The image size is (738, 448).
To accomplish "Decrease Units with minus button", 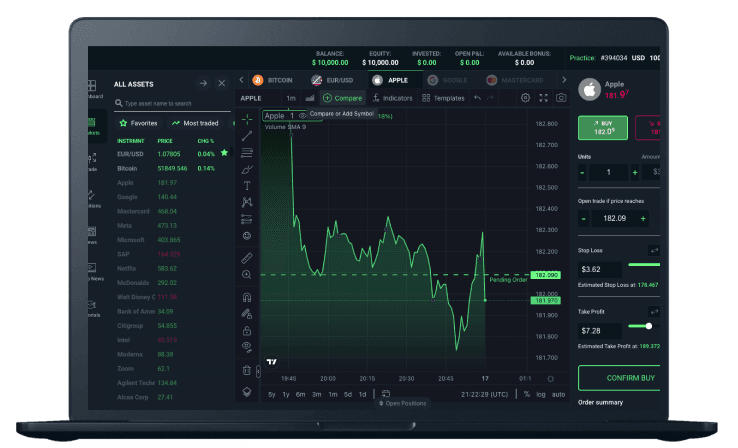I will pyautogui.click(x=583, y=173).
